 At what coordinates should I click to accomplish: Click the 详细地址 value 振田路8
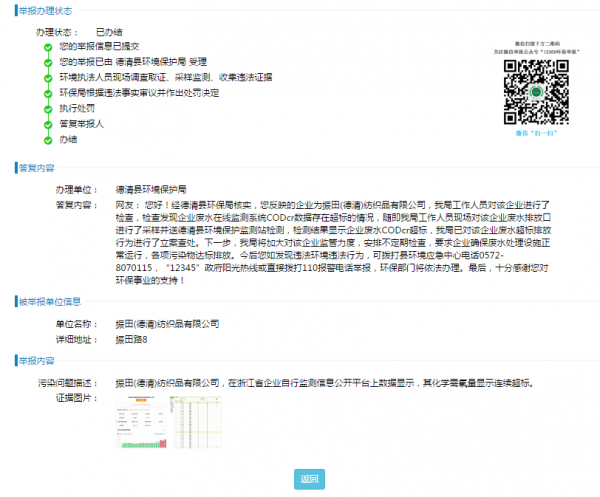pos(131,339)
